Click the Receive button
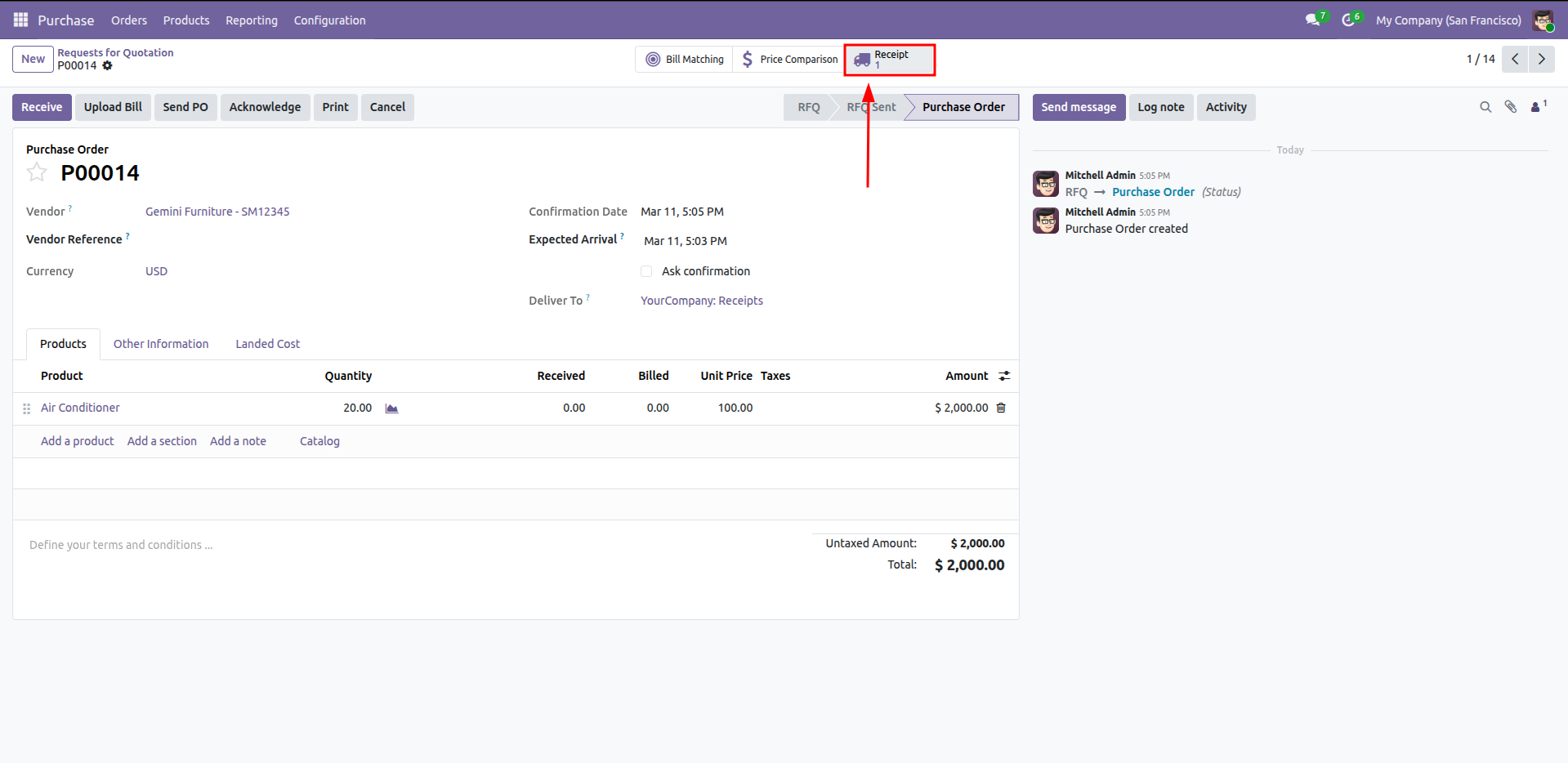1568x763 pixels. point(42,107)
